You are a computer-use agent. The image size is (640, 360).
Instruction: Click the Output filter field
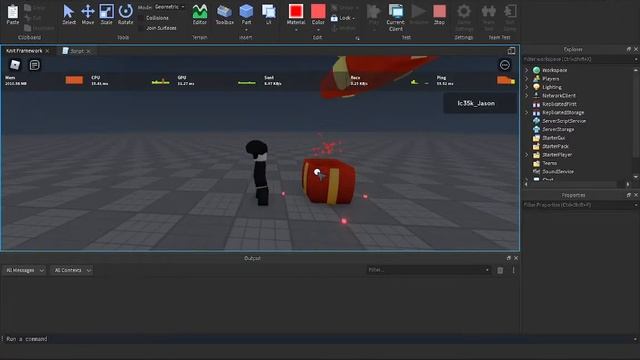click(428, 270)
